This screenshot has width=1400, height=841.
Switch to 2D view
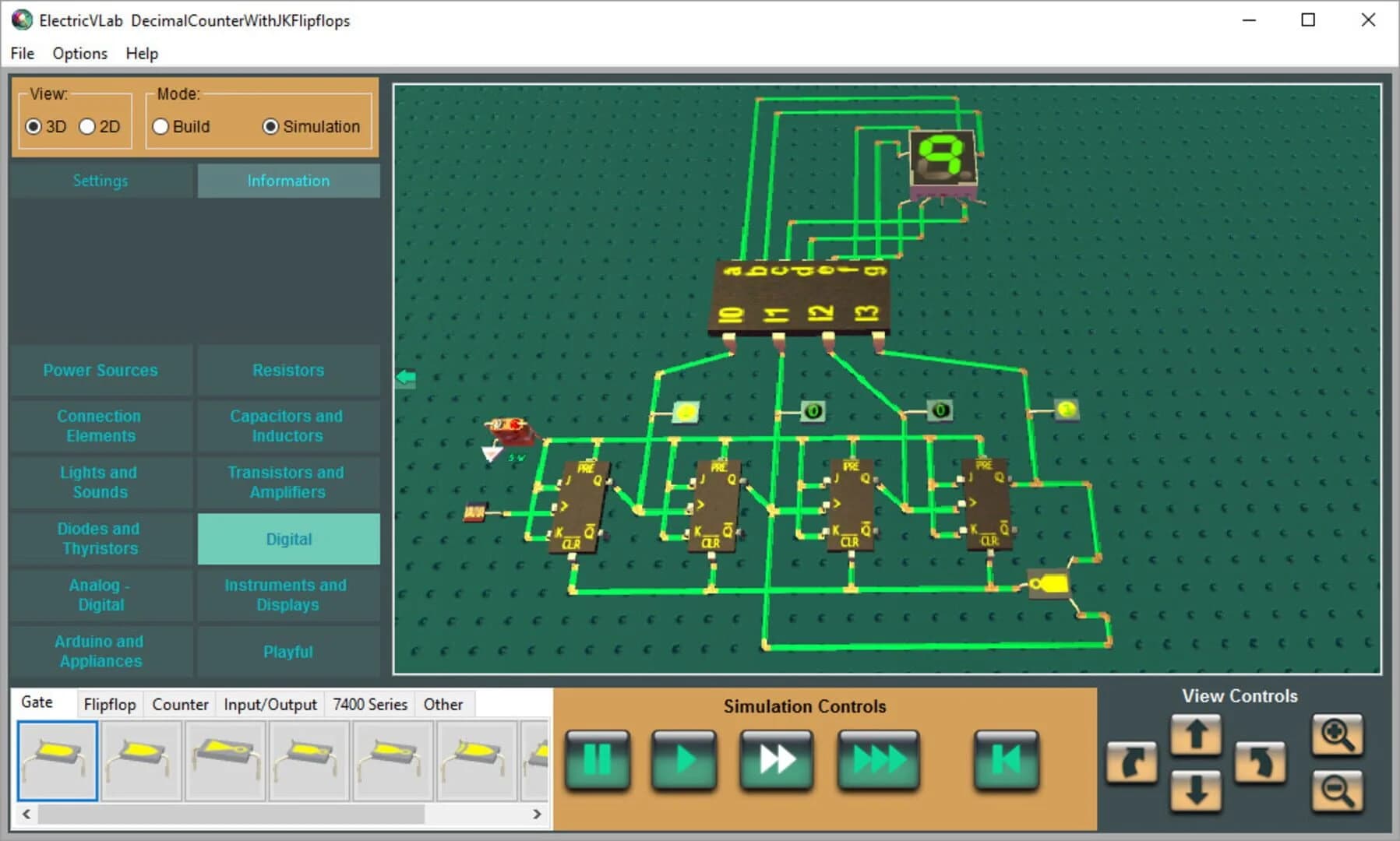[89, 126]
